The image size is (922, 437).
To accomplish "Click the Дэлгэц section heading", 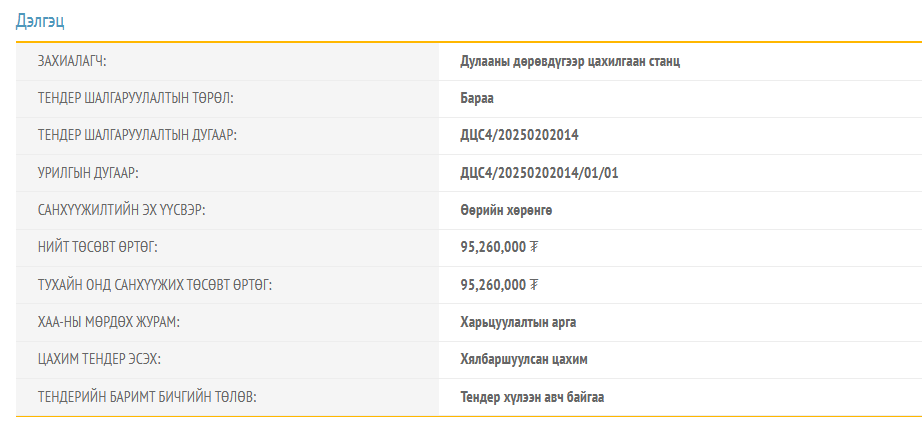I will tap(40, 21).
